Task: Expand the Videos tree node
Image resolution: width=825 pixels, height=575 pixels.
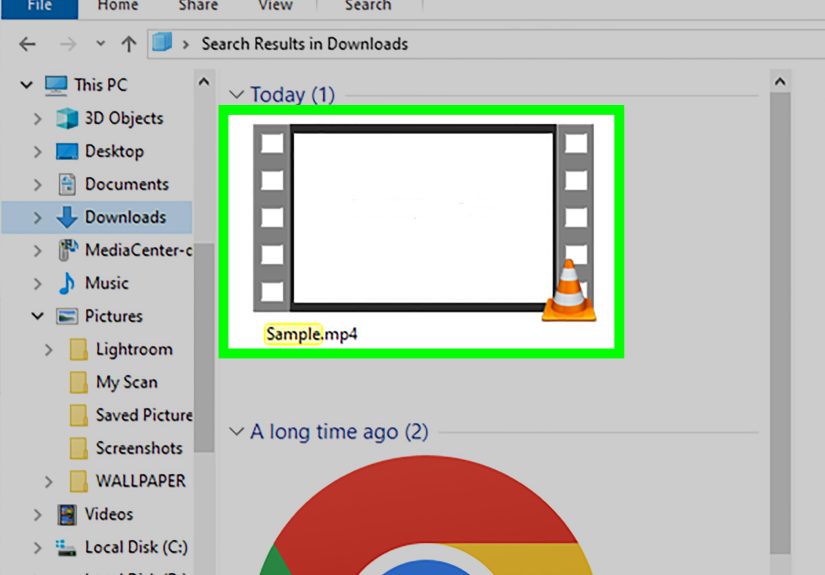Action: 37,515
